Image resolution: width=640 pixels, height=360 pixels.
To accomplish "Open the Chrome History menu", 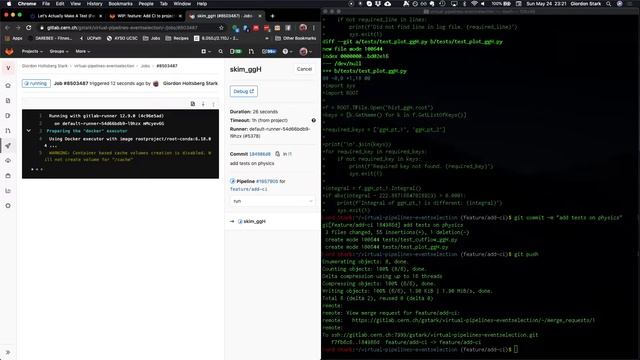I will click(x=94, y=4).
